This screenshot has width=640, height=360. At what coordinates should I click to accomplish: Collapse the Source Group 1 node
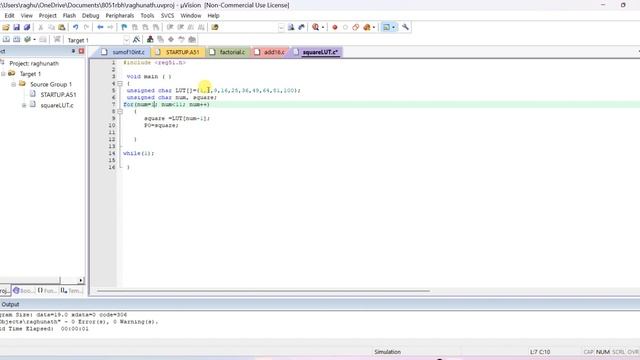(13, 84)
